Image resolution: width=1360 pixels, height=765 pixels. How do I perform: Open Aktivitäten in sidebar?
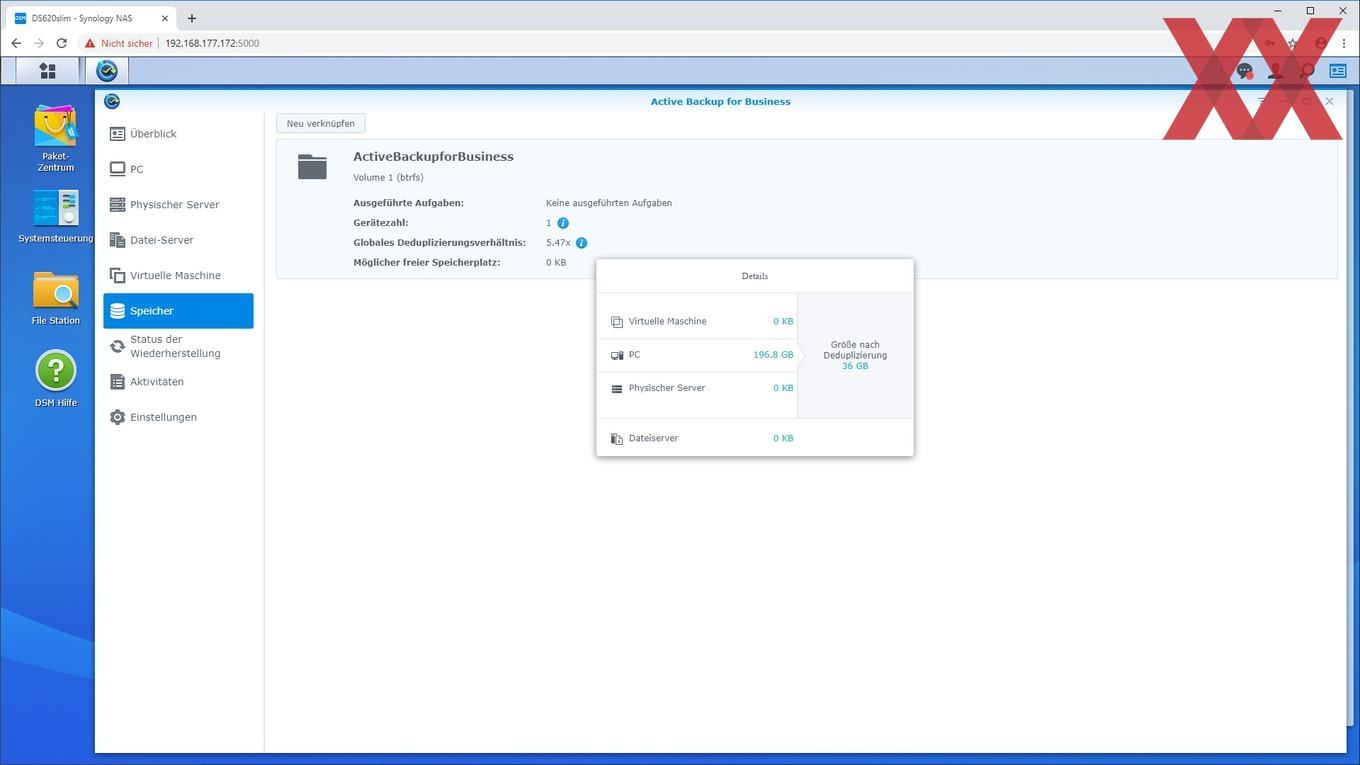click(178, 382)
